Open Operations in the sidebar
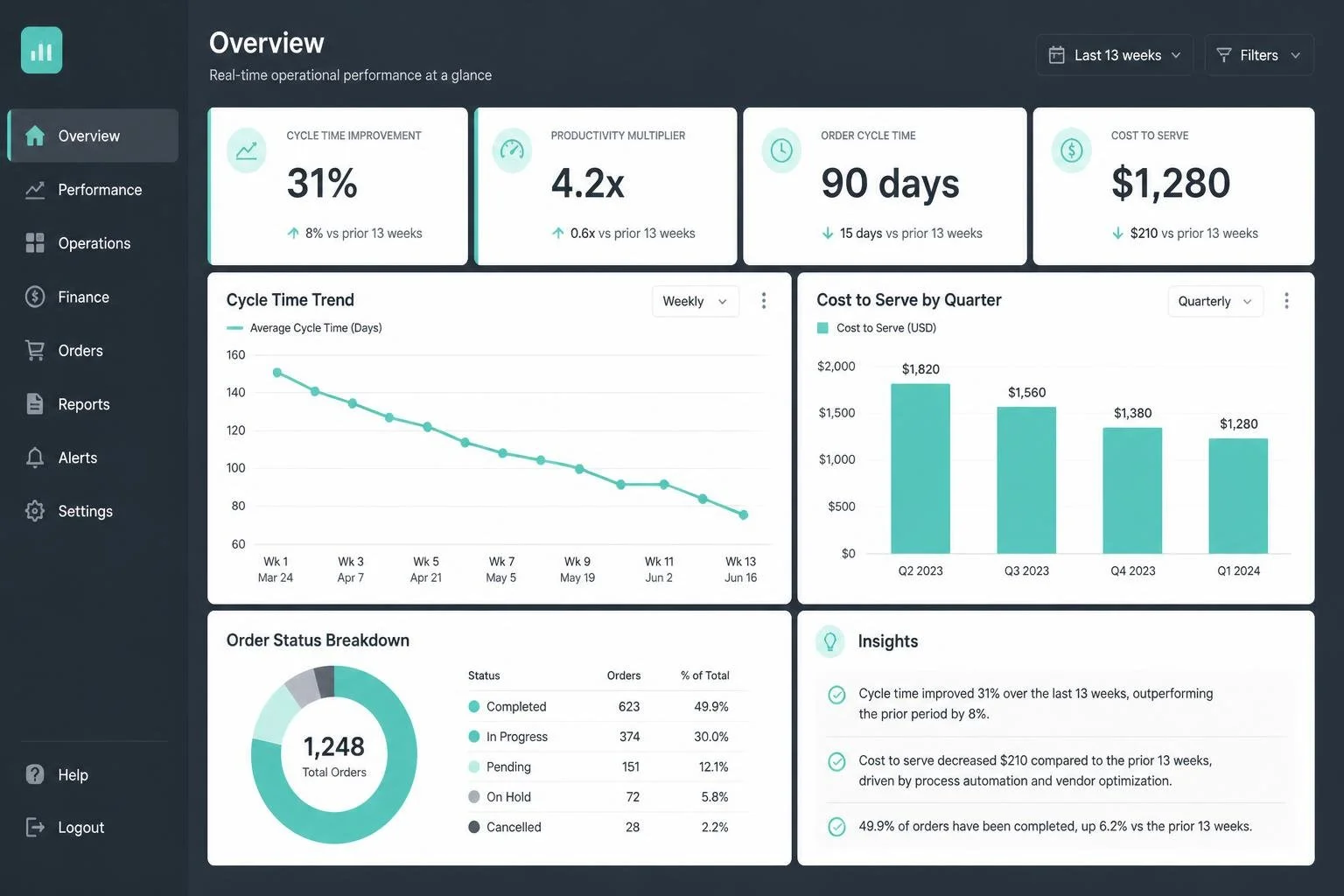The image size is (1344, 896). point(93,243)
